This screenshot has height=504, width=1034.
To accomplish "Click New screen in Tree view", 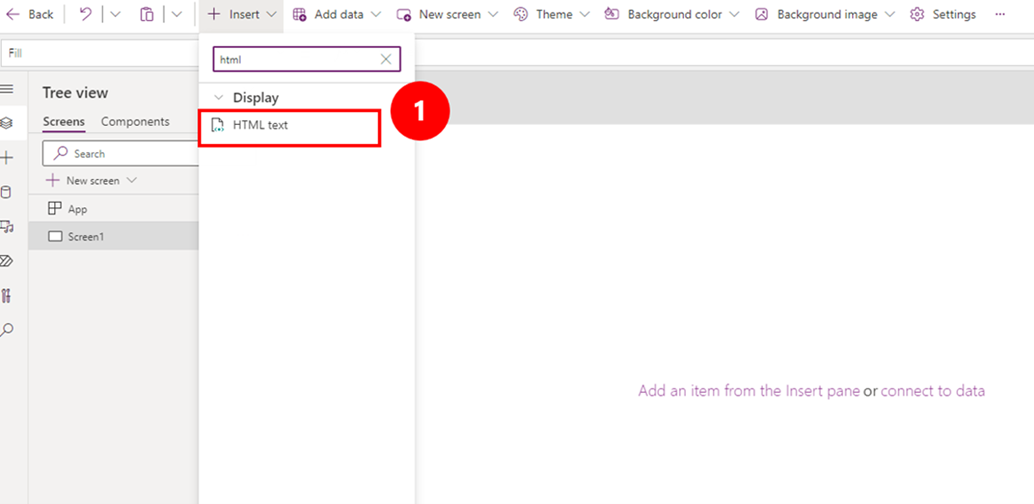I will point(83,180).
